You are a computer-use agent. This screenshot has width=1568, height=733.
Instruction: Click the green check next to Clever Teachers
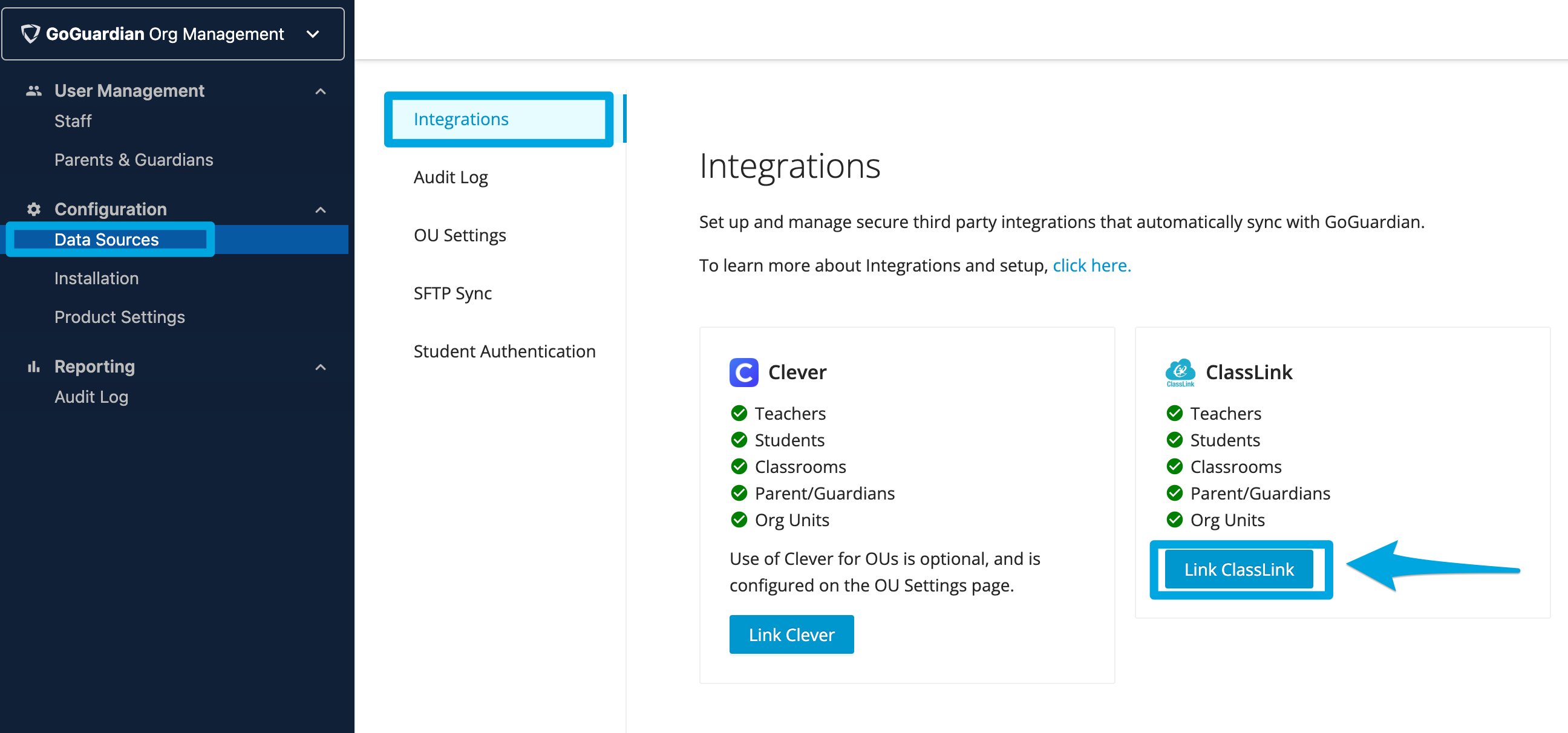pyautogui.click(x=739, y=414)
